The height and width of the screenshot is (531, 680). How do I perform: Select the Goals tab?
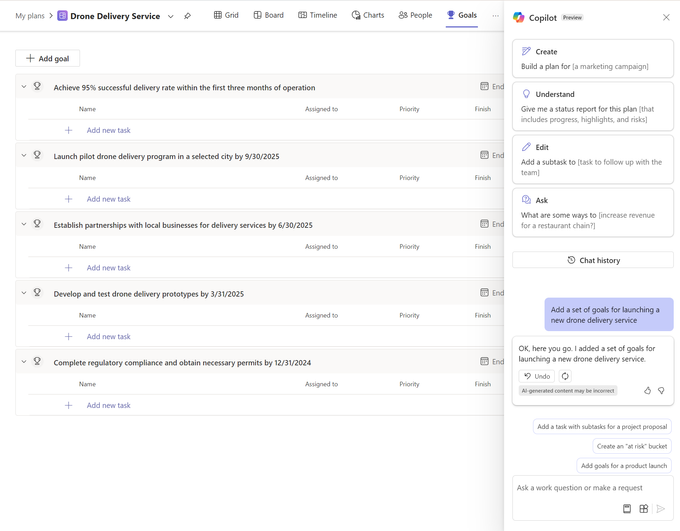tap(462, 15)
